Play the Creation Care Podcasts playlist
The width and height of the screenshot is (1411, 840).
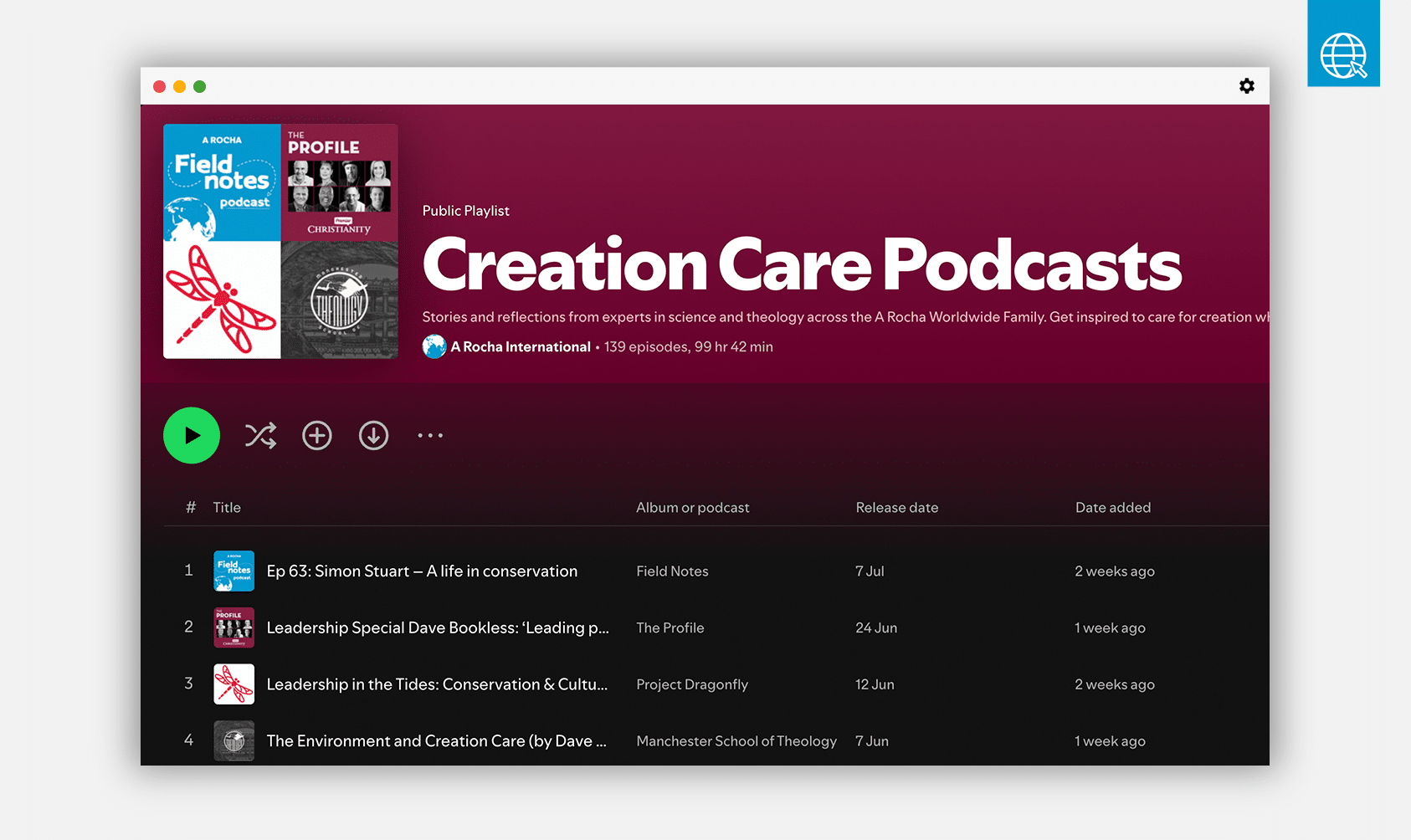[x=192, y=435]
